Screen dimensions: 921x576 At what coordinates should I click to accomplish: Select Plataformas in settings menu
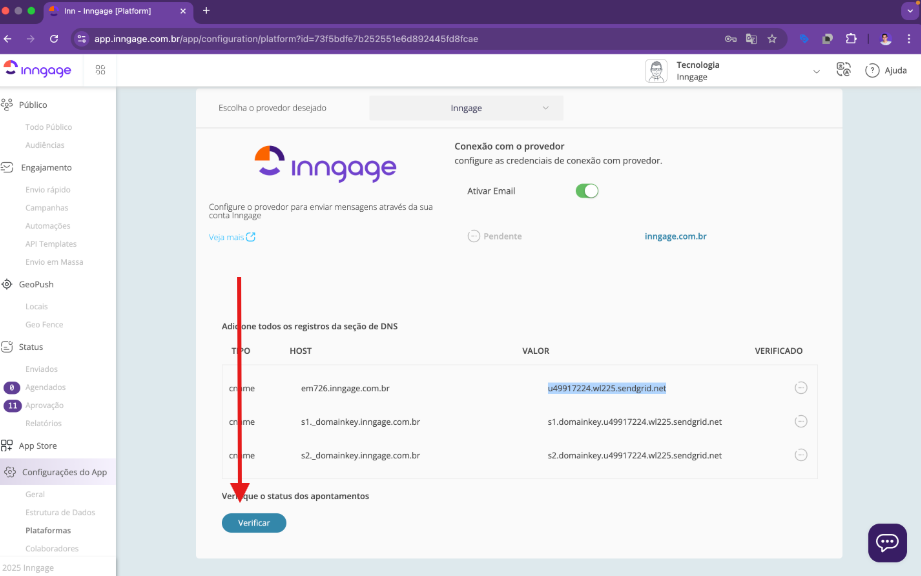tap(48, 530)
